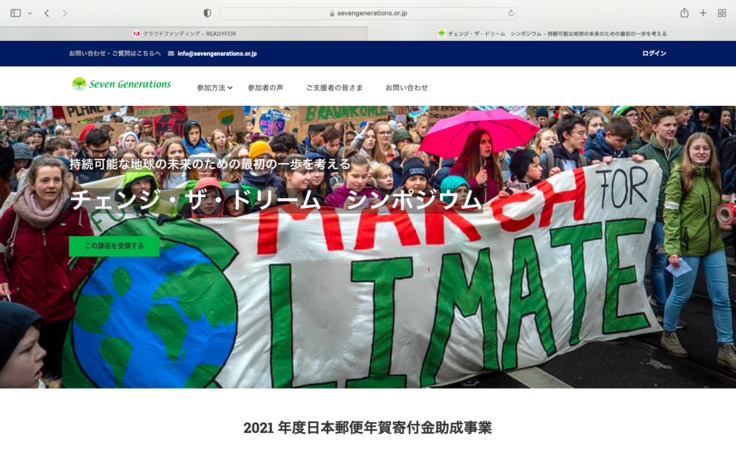Click the Seven Generations logo
The height and width of the screenshot is (460, 736).
(x=121, y=85)
